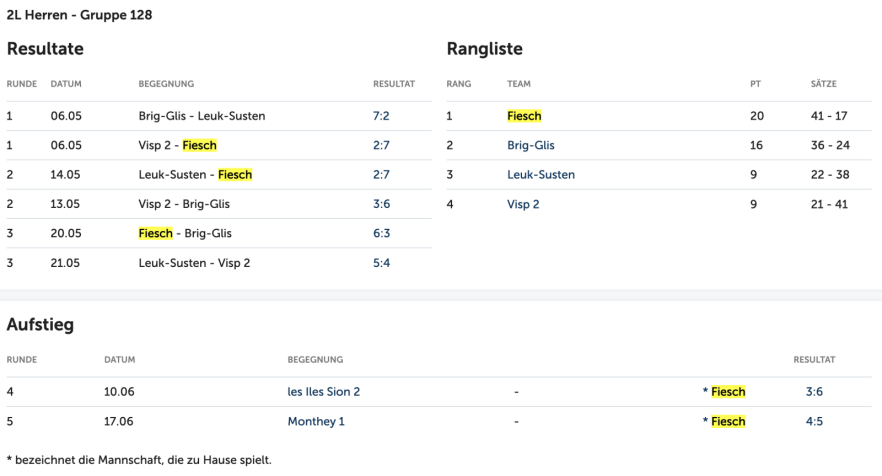Click Fiesch in the Monthey 1 row
The image size is (882, 476).
[x=727, y=421]
